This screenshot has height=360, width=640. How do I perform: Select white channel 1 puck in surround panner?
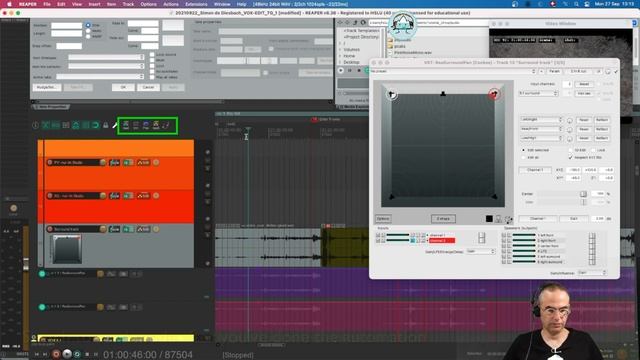tap(392, 95)
